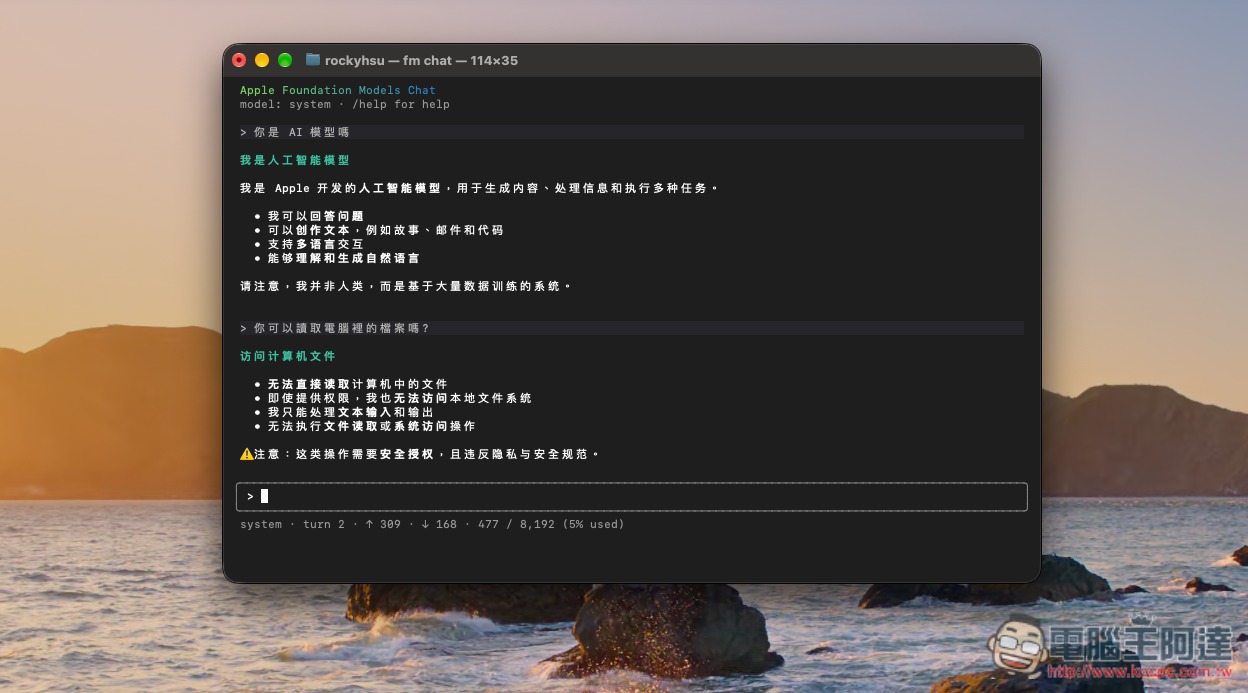Viewport: 1248px width, 693px height.
Task: Click the 'rockyhsu — fm chat — 114×35' window title
Action: 421,60
